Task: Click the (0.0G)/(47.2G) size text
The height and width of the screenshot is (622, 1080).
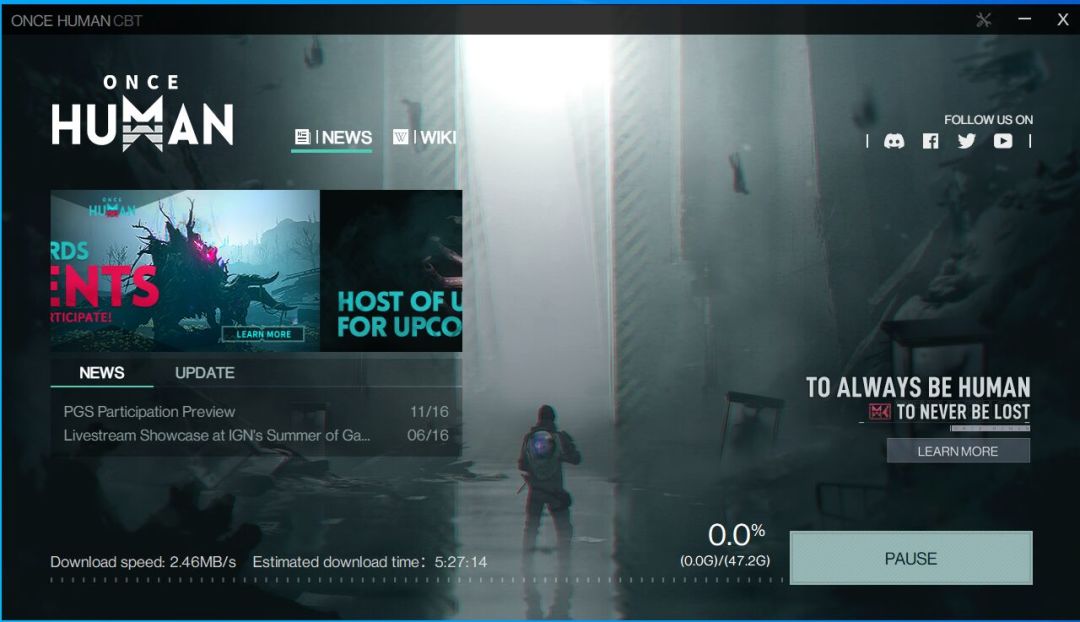Action: [x=725, y=561]
